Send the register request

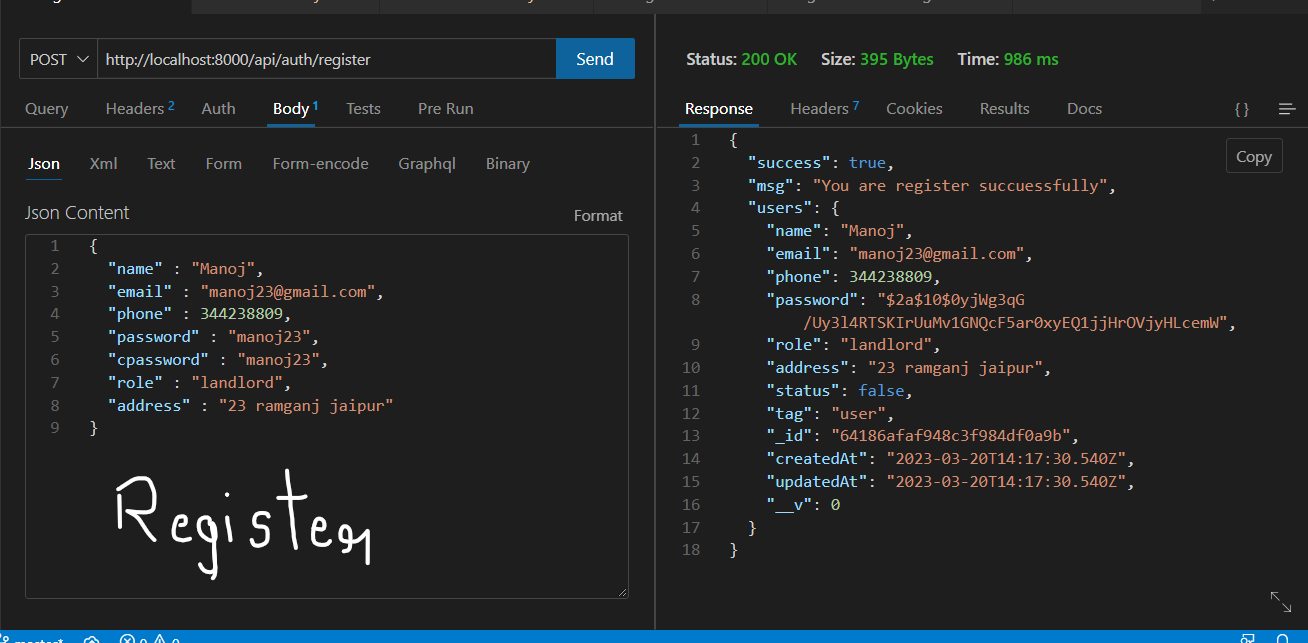[x=595, y=59]
